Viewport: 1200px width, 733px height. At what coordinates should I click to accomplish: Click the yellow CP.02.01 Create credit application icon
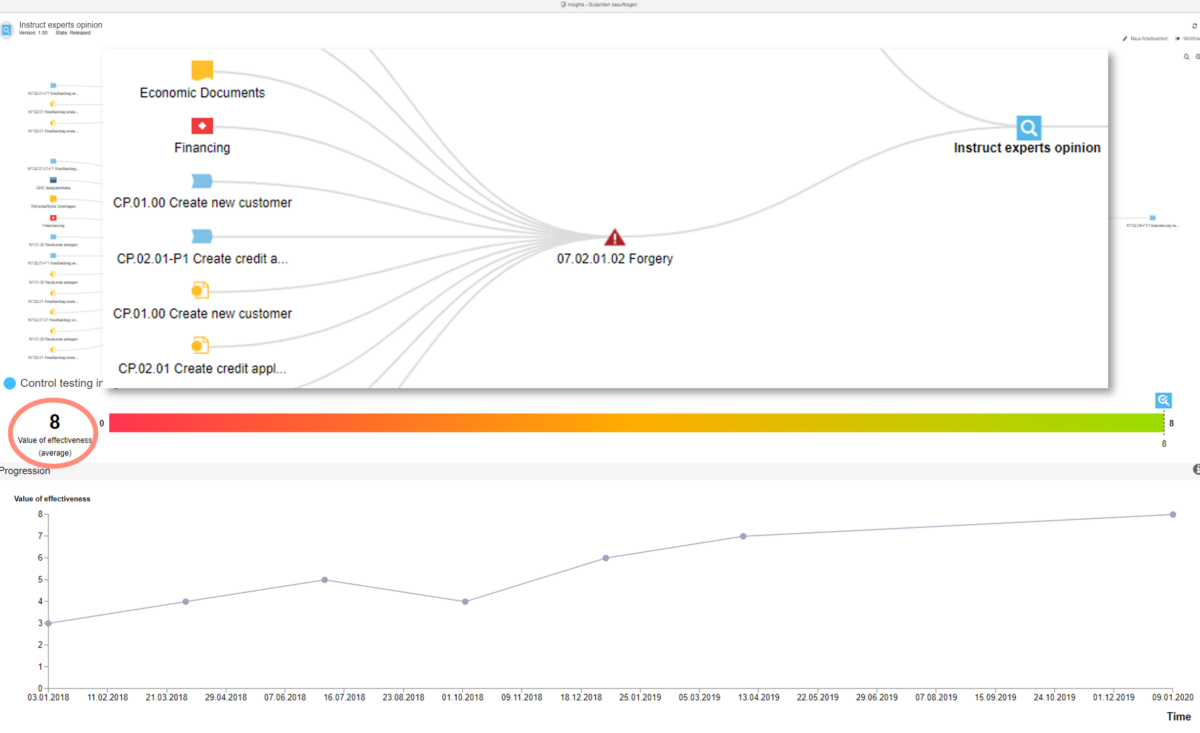[200, 346]
